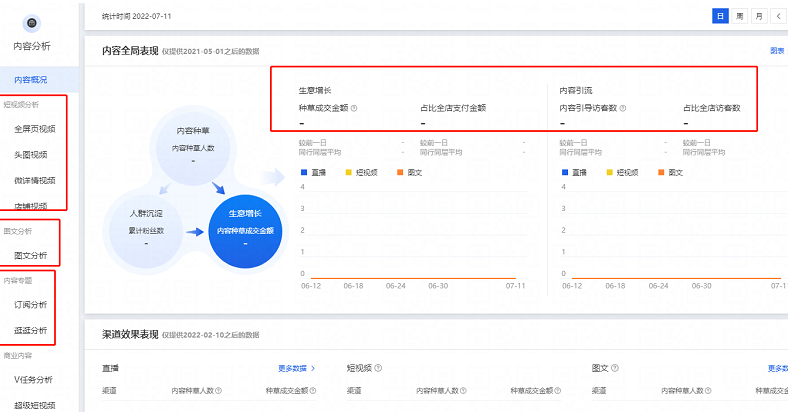
Task: Click the 生意增长 heading above 种草成交金额
Action: (x=315, y=91)
